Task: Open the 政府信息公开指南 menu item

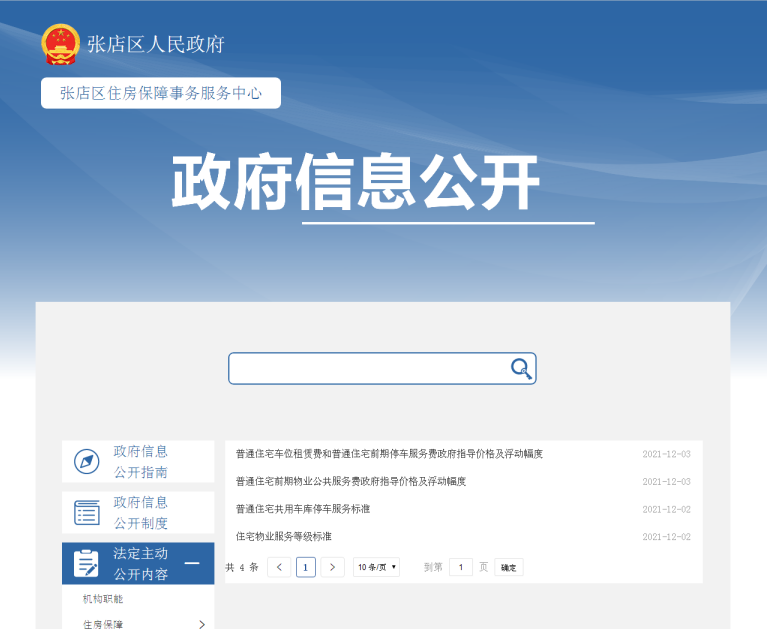Action: pos(140,462)
